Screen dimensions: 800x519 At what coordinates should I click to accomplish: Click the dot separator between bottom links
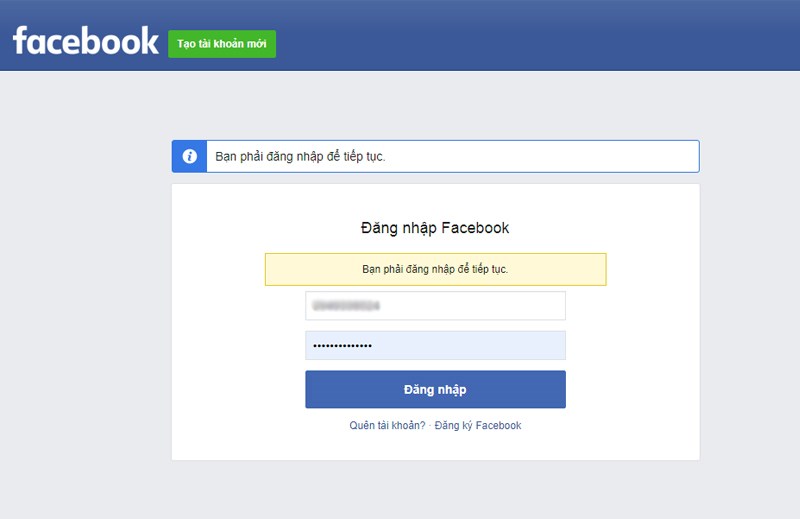tap(430, 425)
